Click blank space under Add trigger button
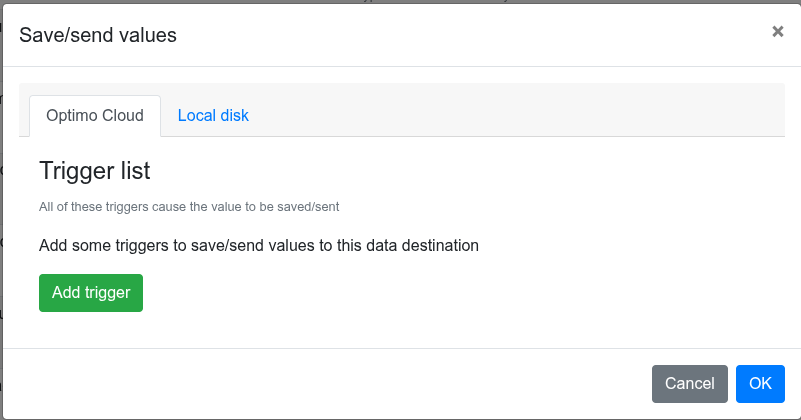 coord(300,330)
